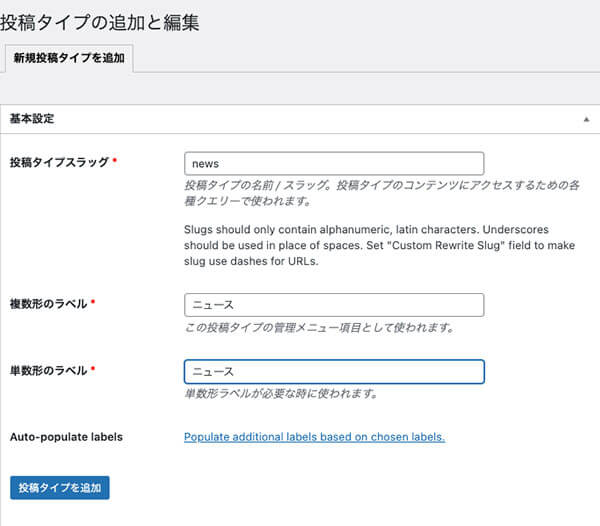Screen dimensions: 600x526
Task: Click into the 複数形のラベル text field
Action: coord(334,305)
